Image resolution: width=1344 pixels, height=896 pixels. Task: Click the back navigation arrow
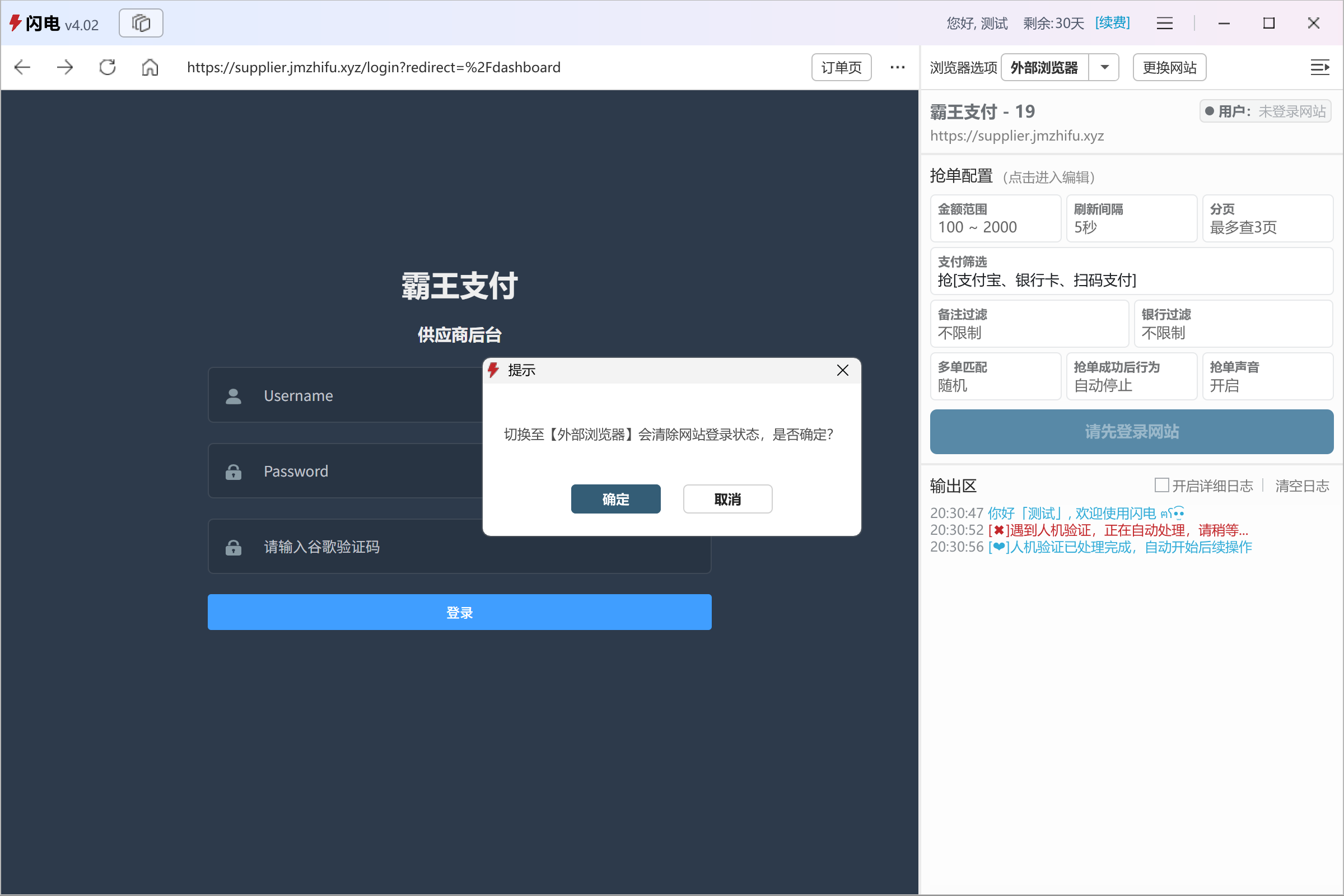(x=22, y=67)
